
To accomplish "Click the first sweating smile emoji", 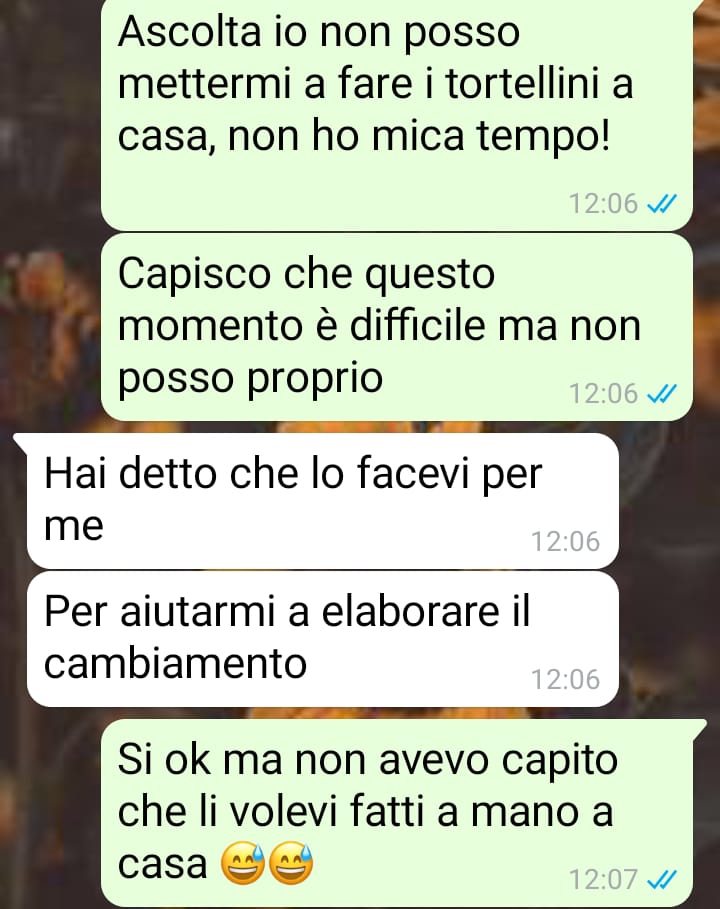I will pos(243,863).
